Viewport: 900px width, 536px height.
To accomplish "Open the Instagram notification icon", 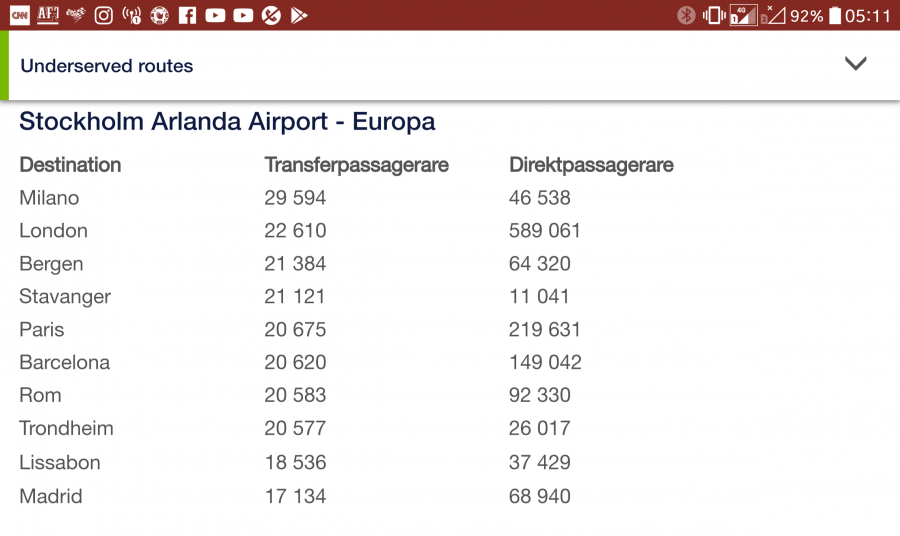I will pyautogui.click(x=104, y=15).
